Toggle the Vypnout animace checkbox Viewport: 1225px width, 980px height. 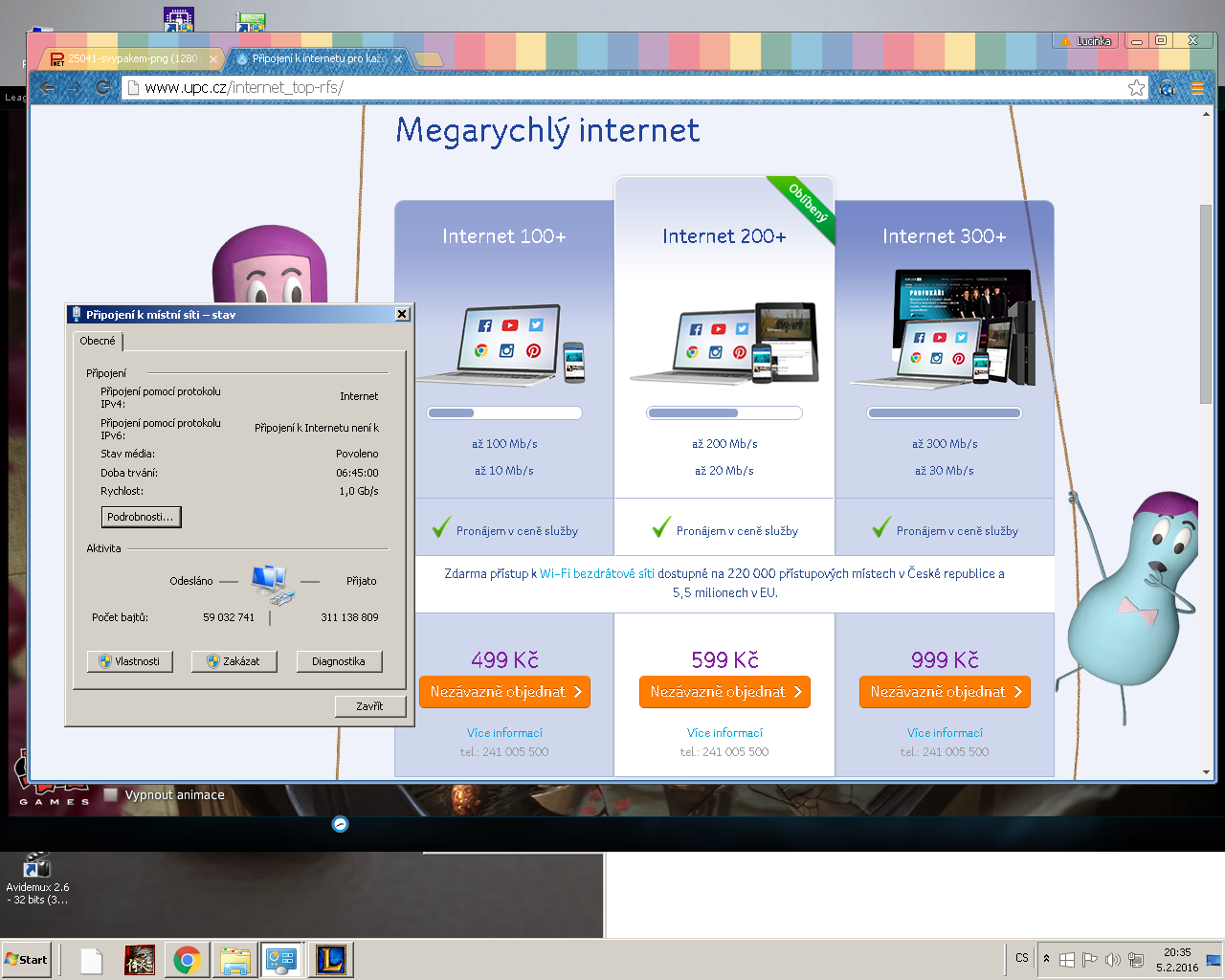[111, 794]
